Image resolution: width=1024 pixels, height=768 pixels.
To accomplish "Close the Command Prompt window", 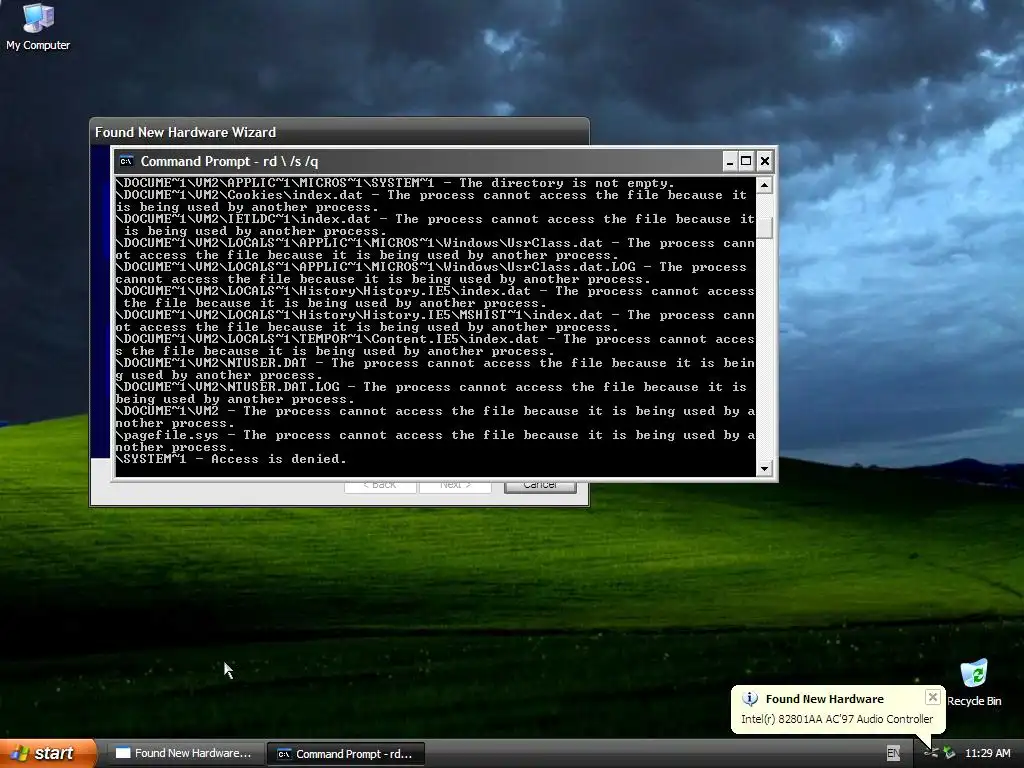I will (765, 161).
